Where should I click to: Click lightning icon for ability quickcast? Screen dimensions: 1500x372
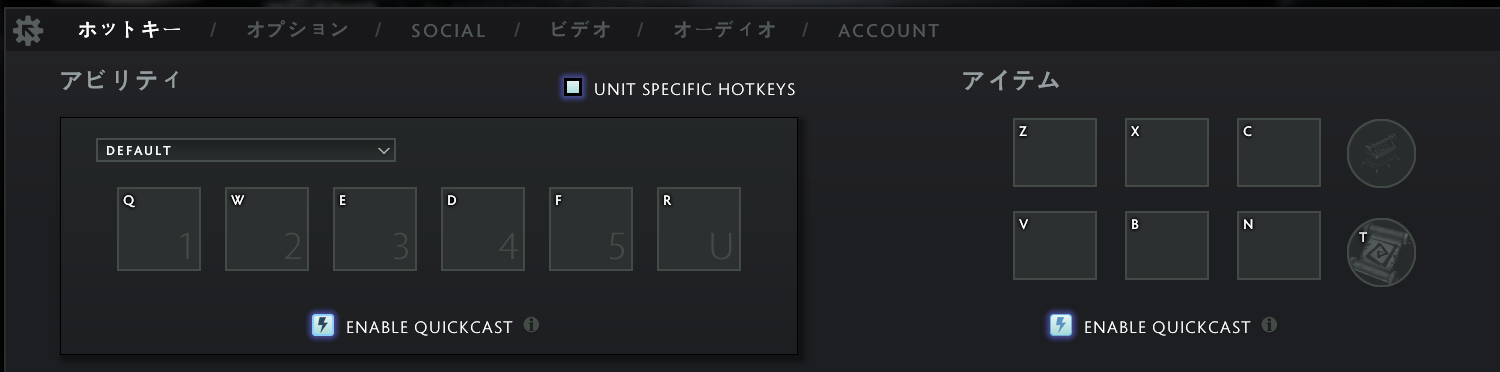pos(323,325)
